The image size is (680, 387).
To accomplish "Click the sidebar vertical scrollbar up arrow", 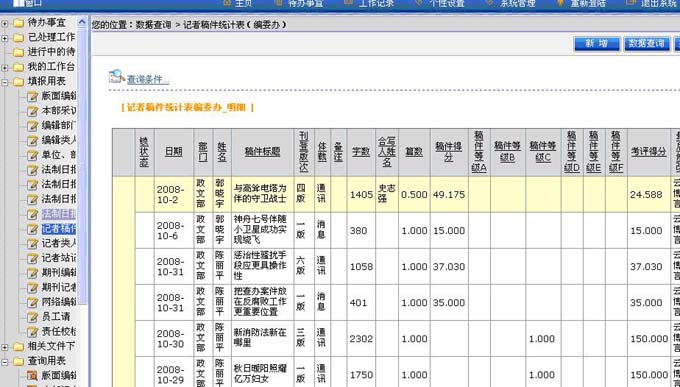I will pos(82,22).
